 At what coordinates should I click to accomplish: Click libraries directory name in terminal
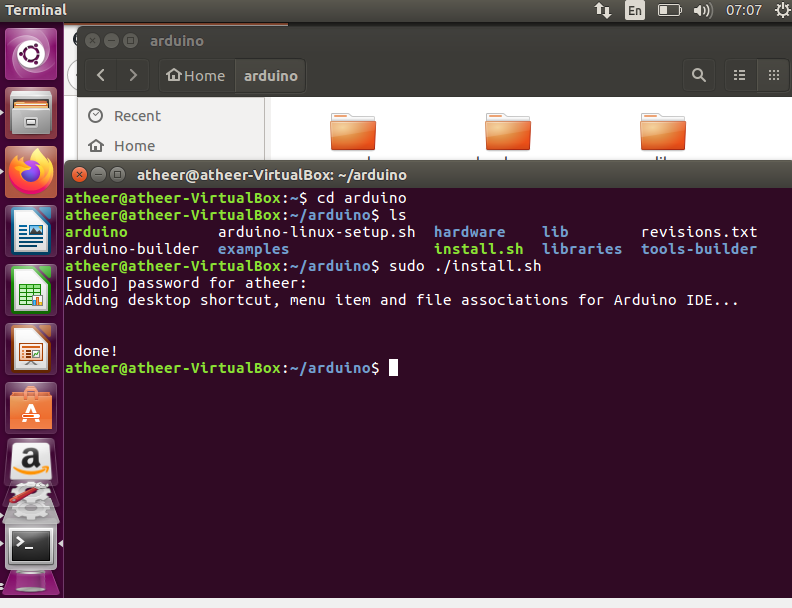pos(582,249)
